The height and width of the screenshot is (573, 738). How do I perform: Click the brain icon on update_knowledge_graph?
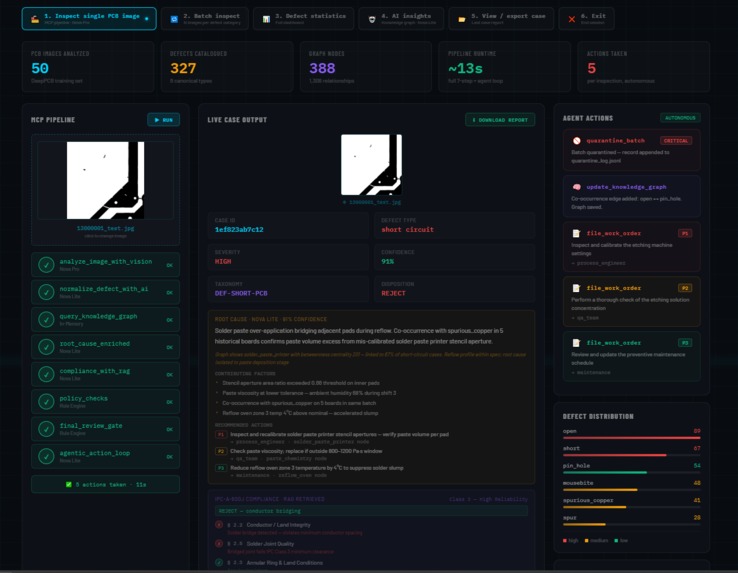point(577,187)
